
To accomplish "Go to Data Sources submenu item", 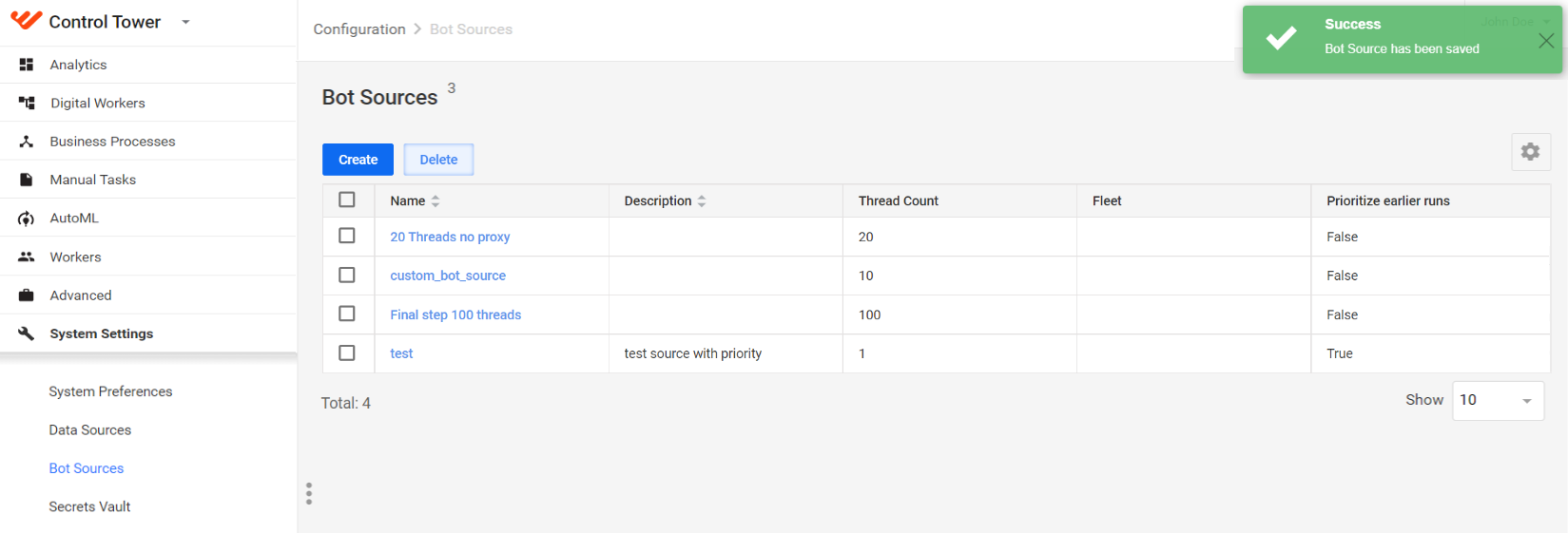I will click(x=90, y=429).
